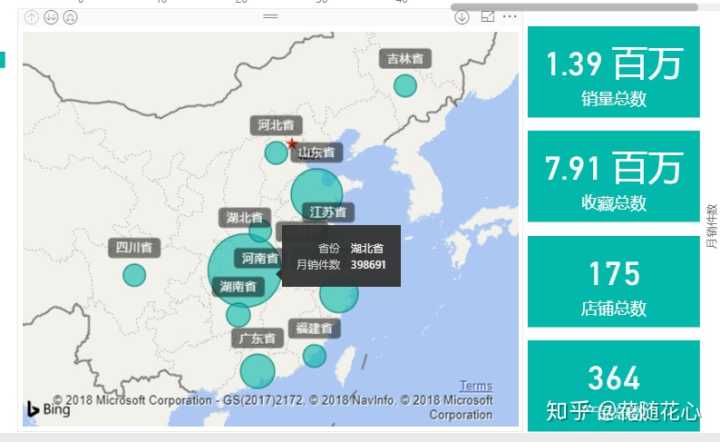Click the go to next level drill icon
This screenshot has height=442, width=720.
[x=51, y=17]
